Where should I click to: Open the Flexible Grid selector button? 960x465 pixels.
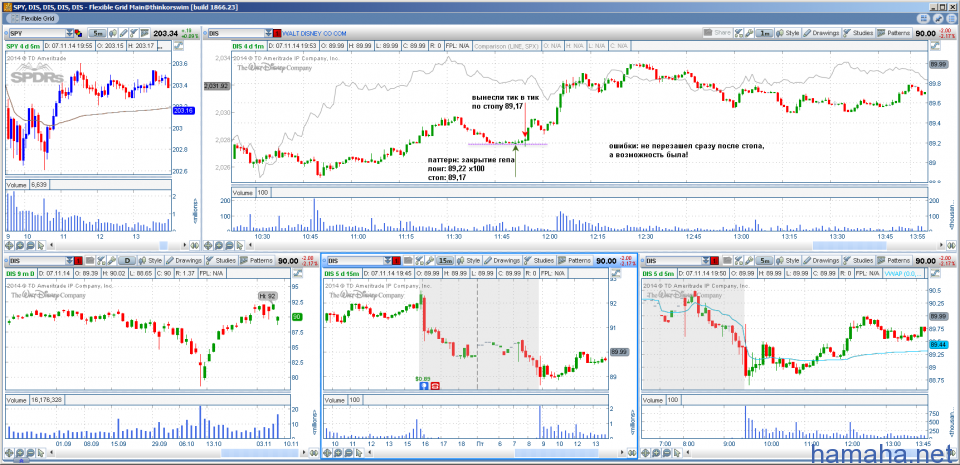32,18
